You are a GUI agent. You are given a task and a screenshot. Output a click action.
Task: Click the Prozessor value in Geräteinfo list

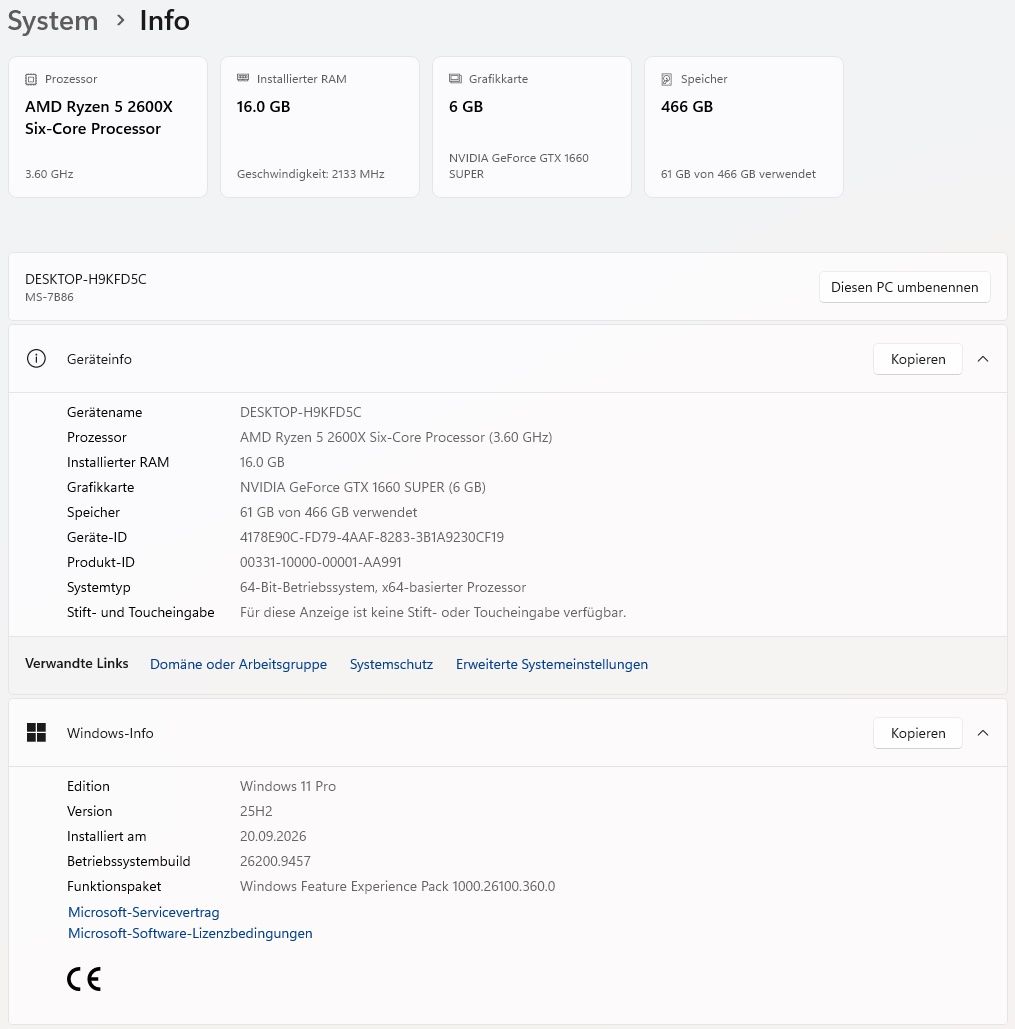tap(396, 437)
